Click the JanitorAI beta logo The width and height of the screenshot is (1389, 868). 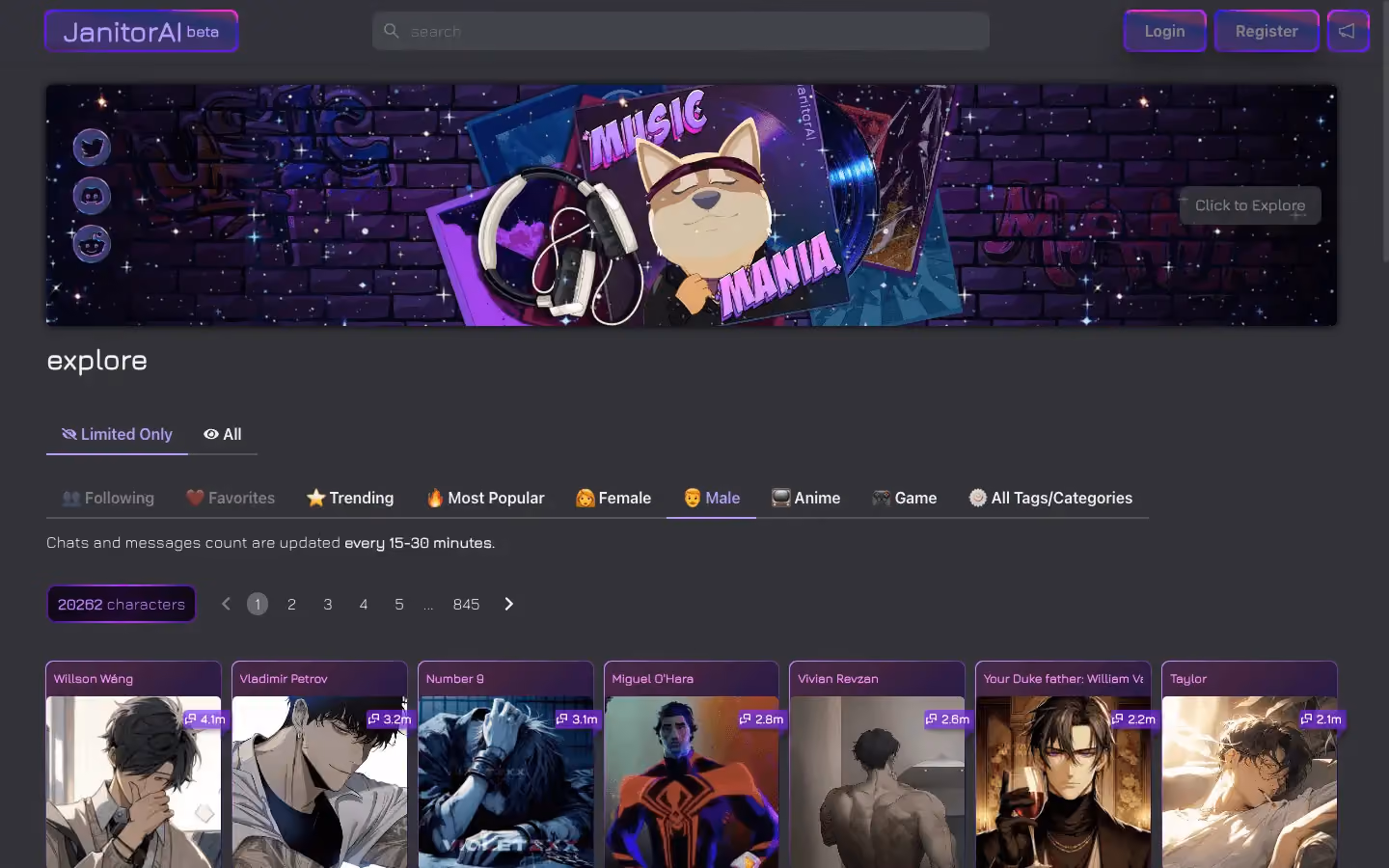tap(142, 31)
